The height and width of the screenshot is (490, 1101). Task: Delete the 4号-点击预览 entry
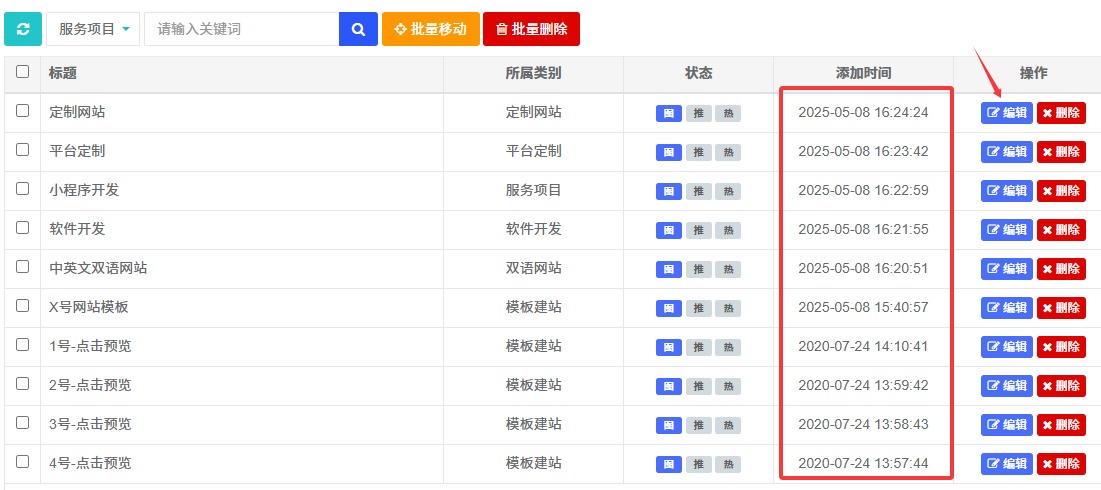coord(1061,464)
